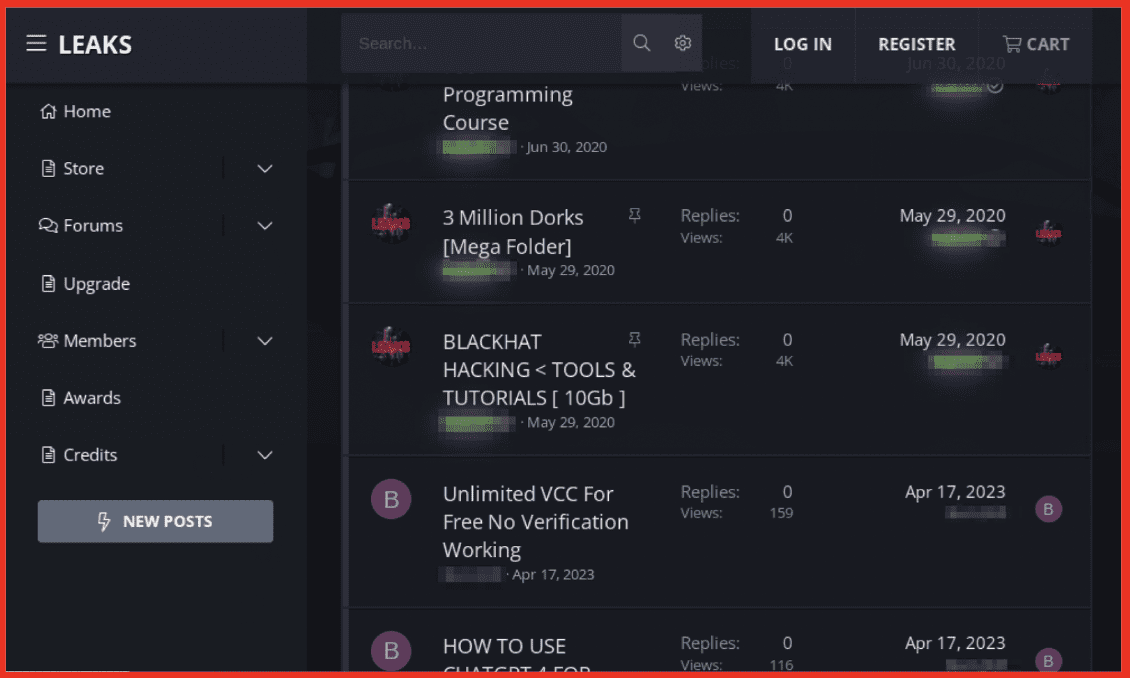Open Awards in the sidebar
The height and width of the screenshot is (678, 1130).
(x=81, y=398)
